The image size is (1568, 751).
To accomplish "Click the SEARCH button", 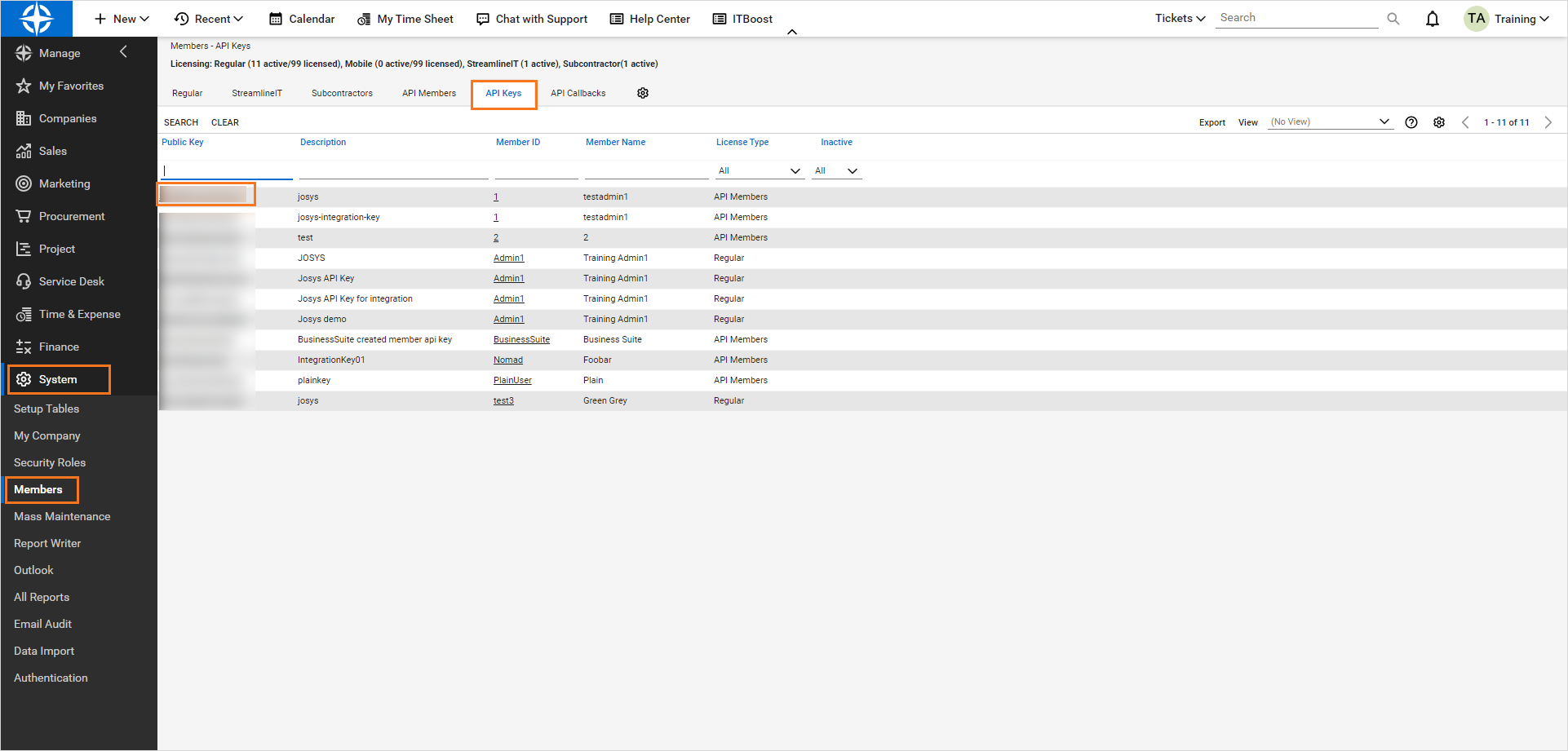I will tap(180, 121).
